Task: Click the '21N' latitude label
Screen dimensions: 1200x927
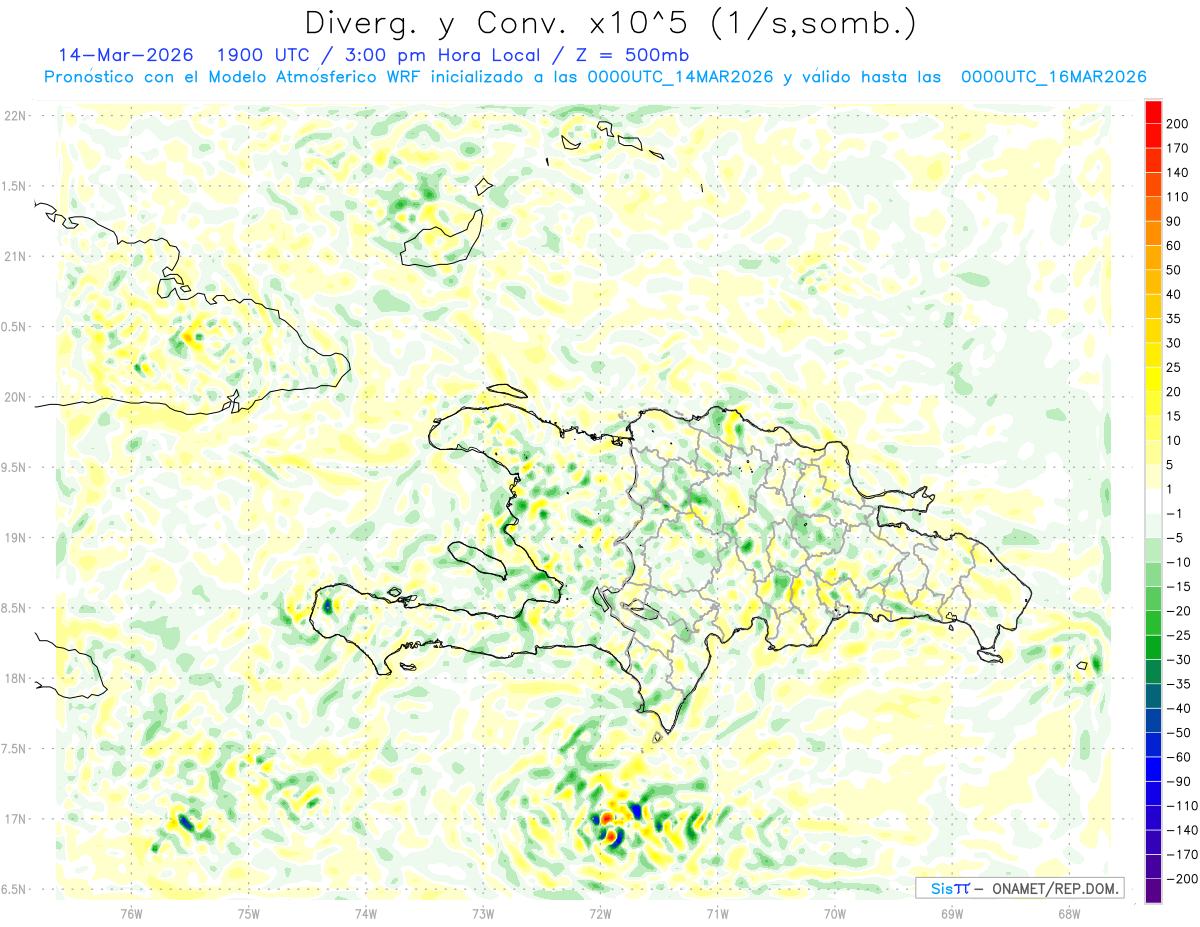Action: point(14,257)
